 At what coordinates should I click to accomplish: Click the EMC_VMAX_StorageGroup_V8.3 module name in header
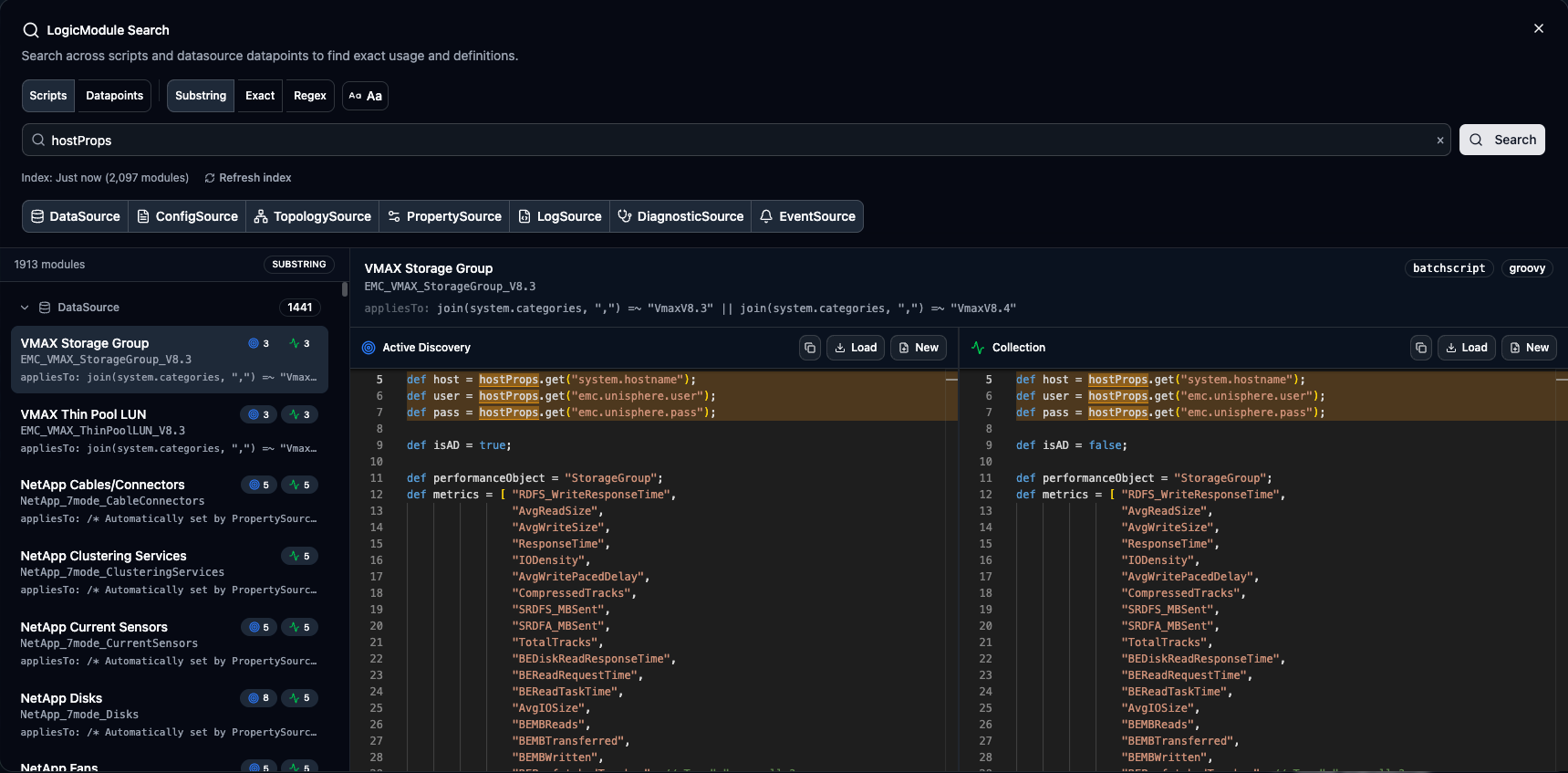coord(450,287)
